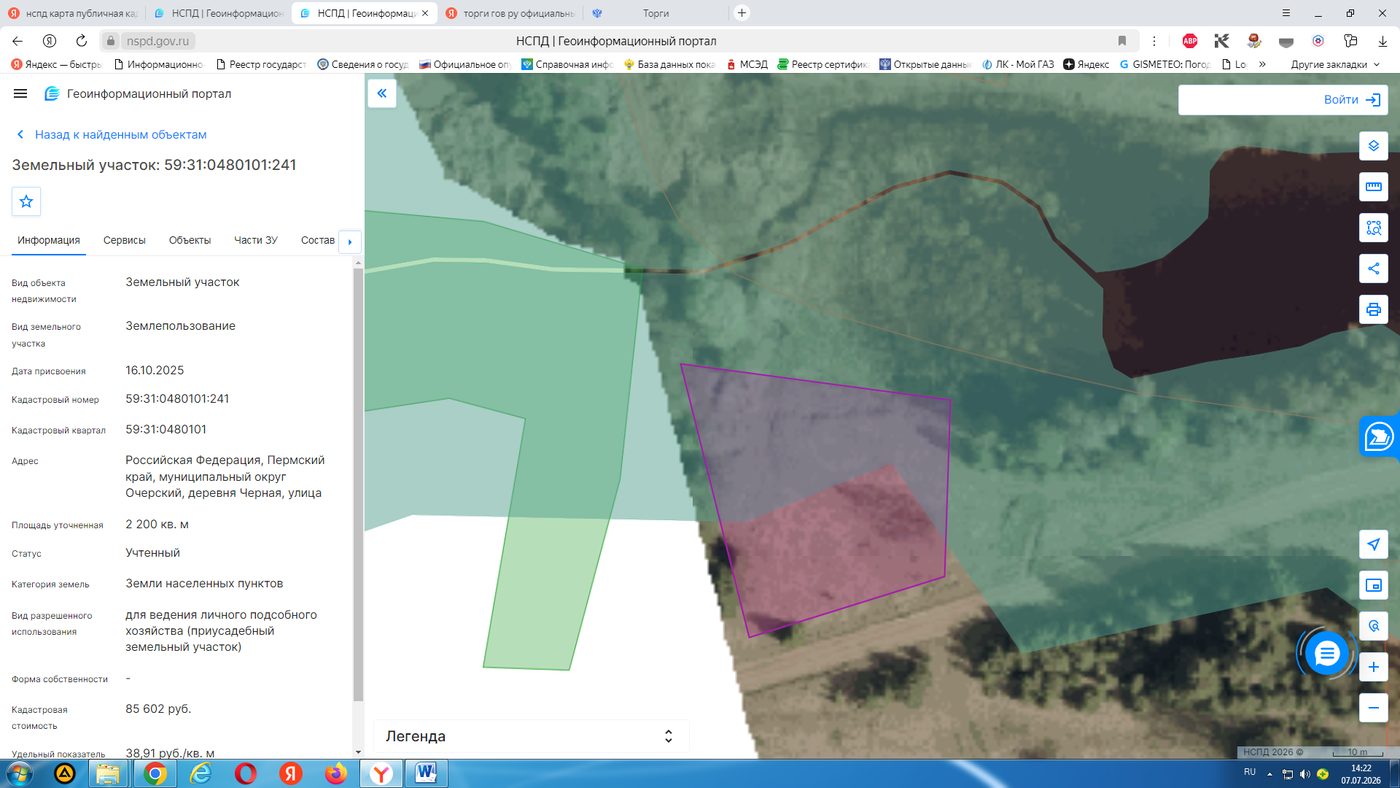Open the map layers icon
This screenshot has height=788, width=1400.
[1373, 146]
